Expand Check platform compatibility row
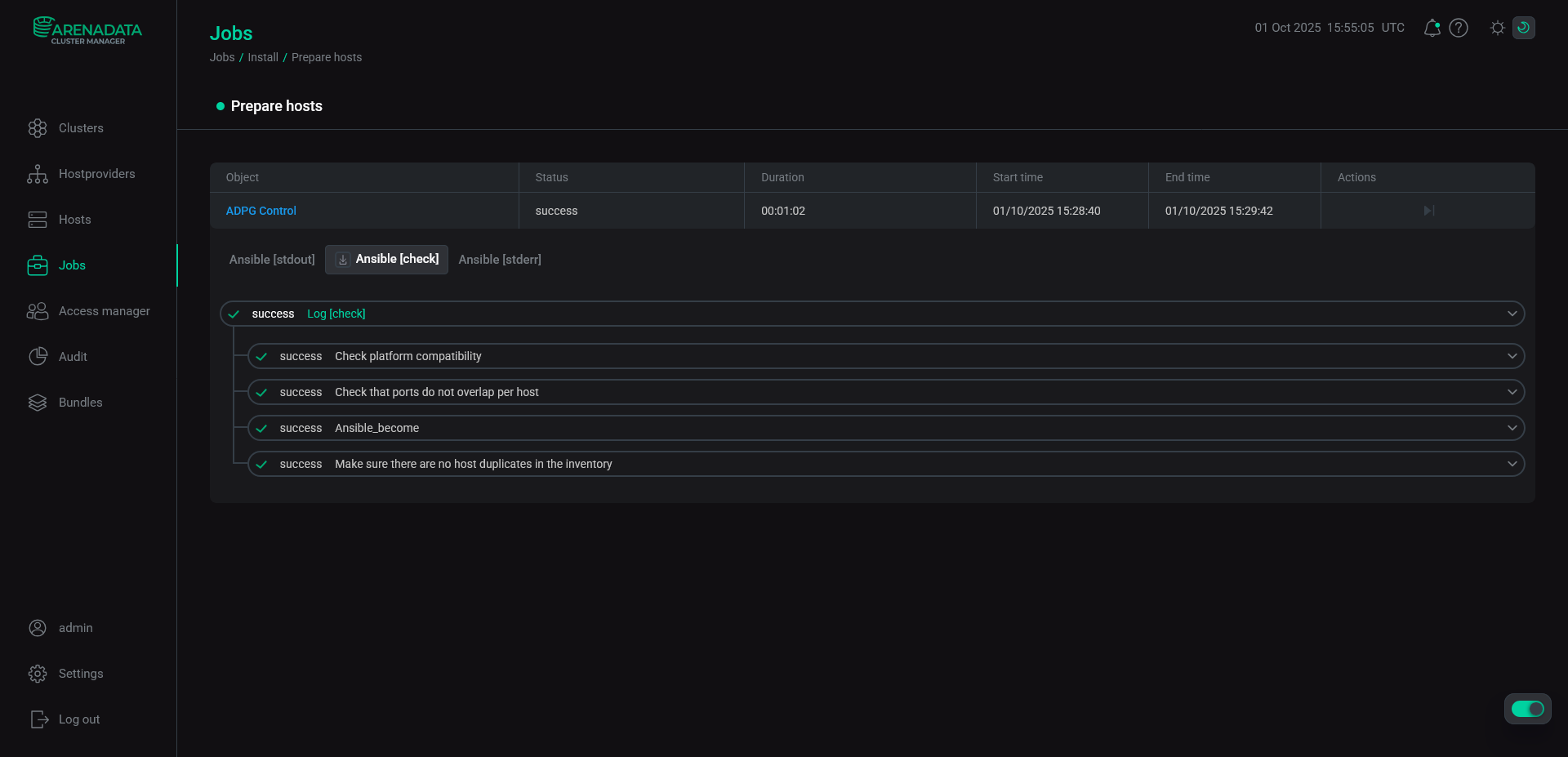 coord(1512,356)
